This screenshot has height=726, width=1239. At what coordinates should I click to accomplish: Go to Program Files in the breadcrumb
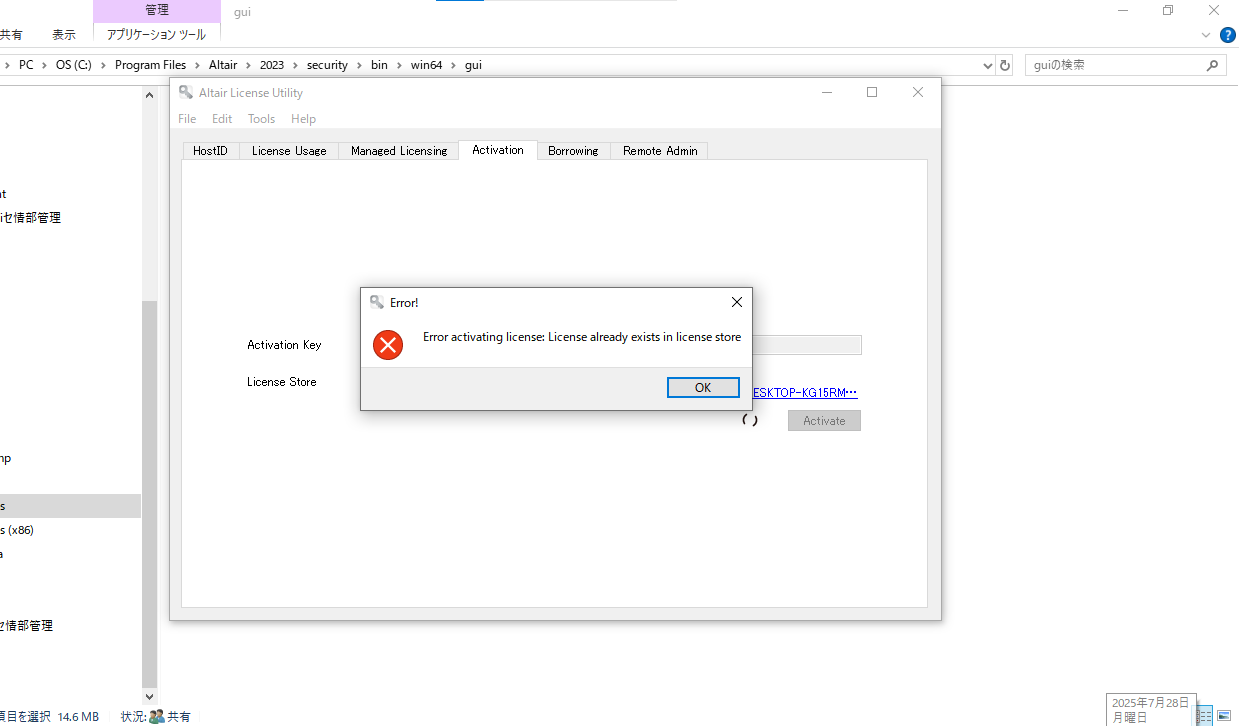[151, 65]
